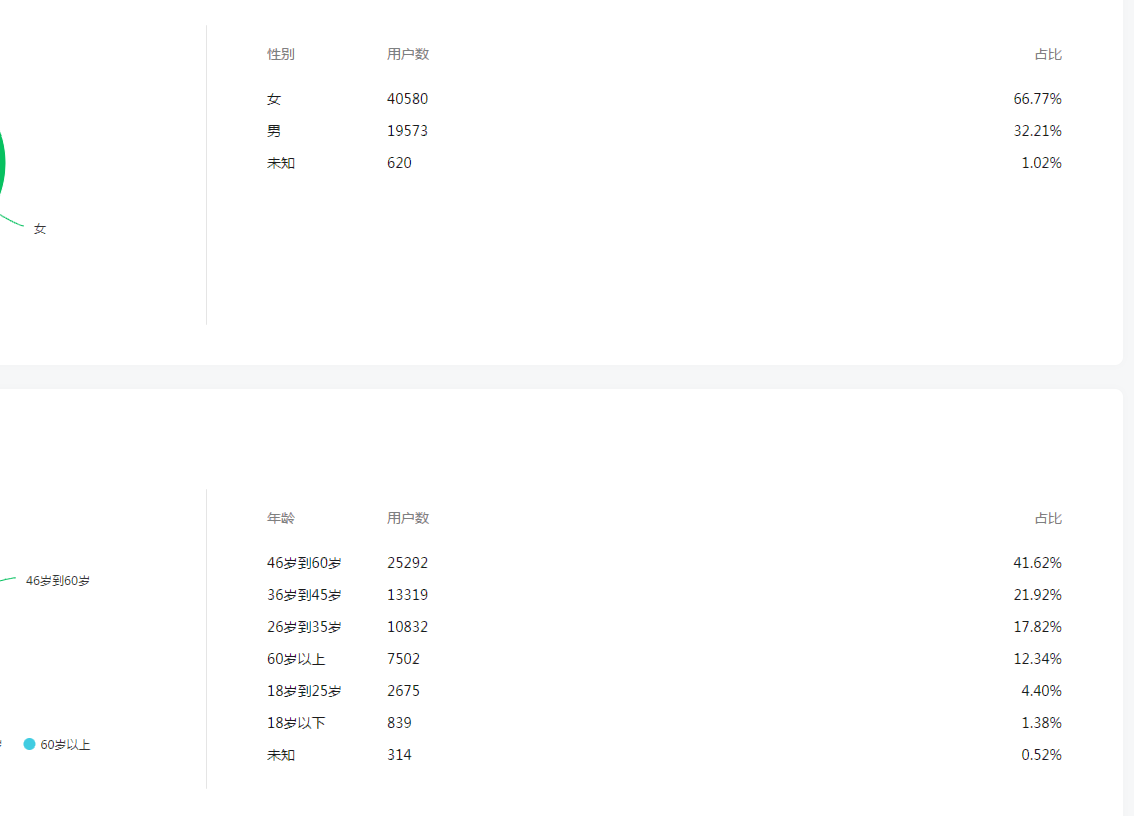The height and width of the screenshot is (816, 1134).
Task: Click the cyan 60岁以上 legend dot
Action: click(30, 744)
